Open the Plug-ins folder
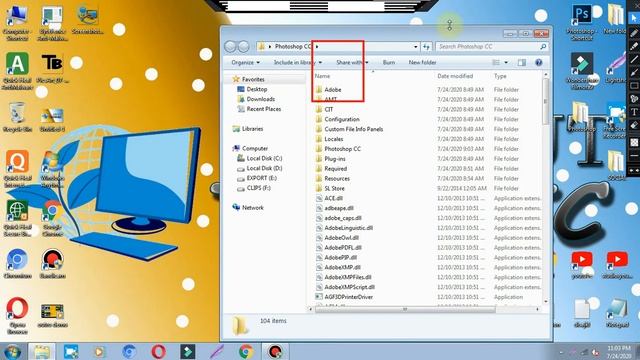This screenshot has width=640, height=360. (335, 159)
